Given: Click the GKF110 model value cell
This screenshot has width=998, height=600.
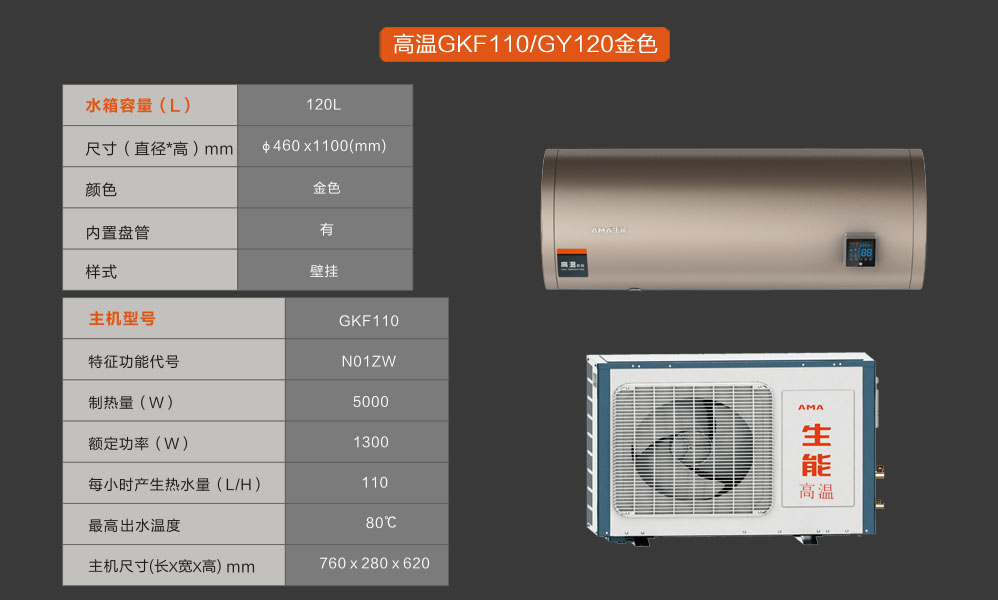Looking at the screenshot, I should coord(368,321).
